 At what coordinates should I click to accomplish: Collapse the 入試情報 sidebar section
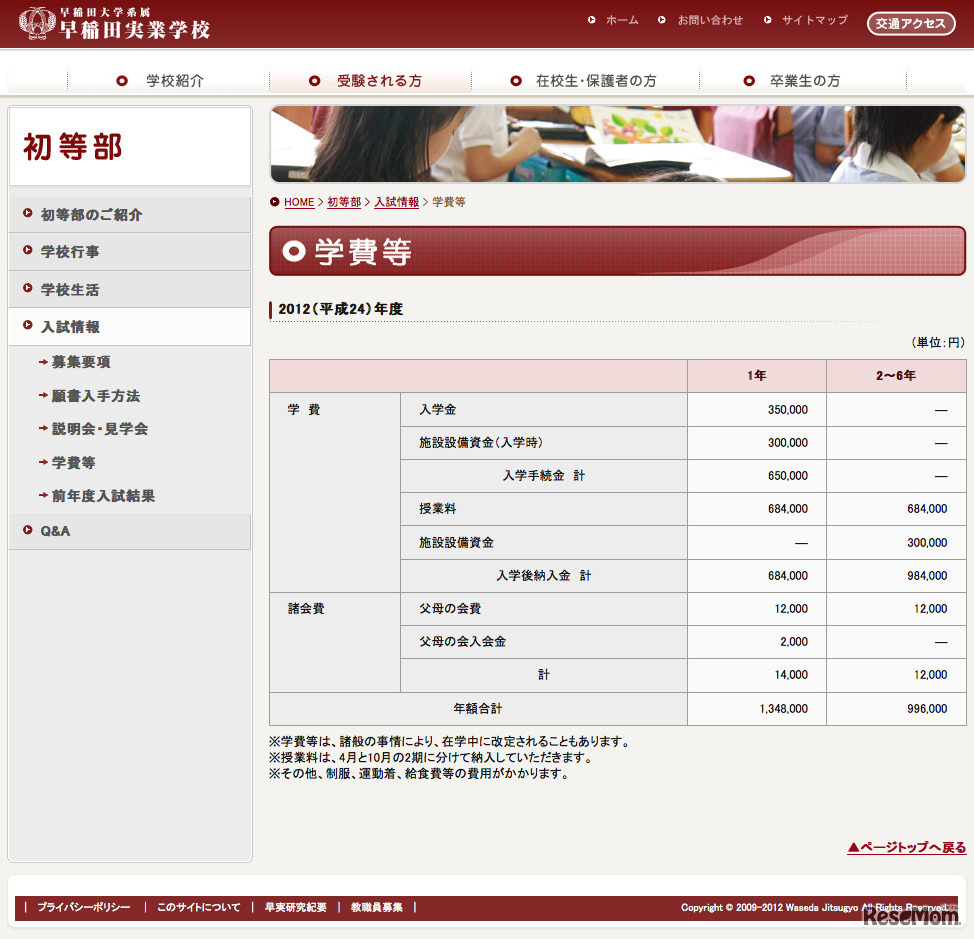(70, 327)
